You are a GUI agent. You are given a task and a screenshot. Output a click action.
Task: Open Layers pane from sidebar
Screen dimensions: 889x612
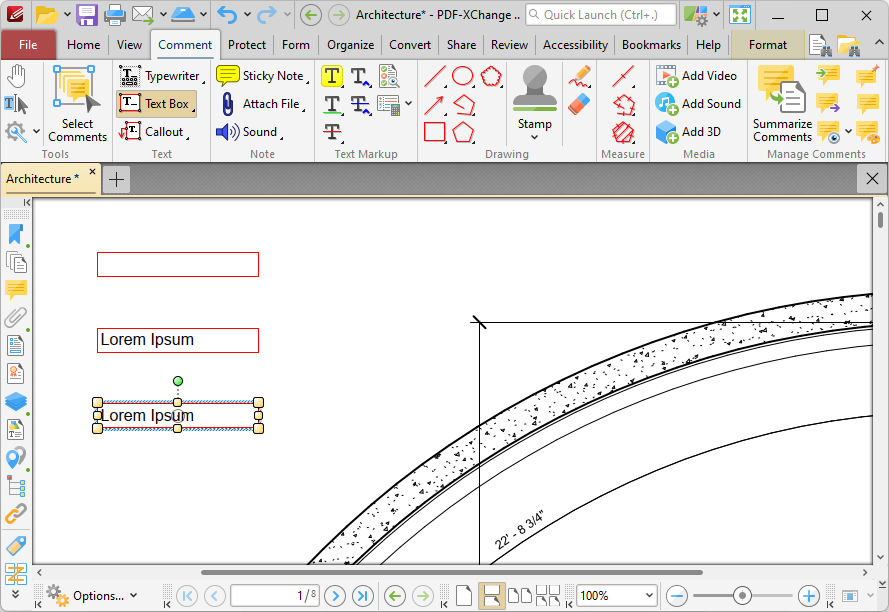[16, 402]
